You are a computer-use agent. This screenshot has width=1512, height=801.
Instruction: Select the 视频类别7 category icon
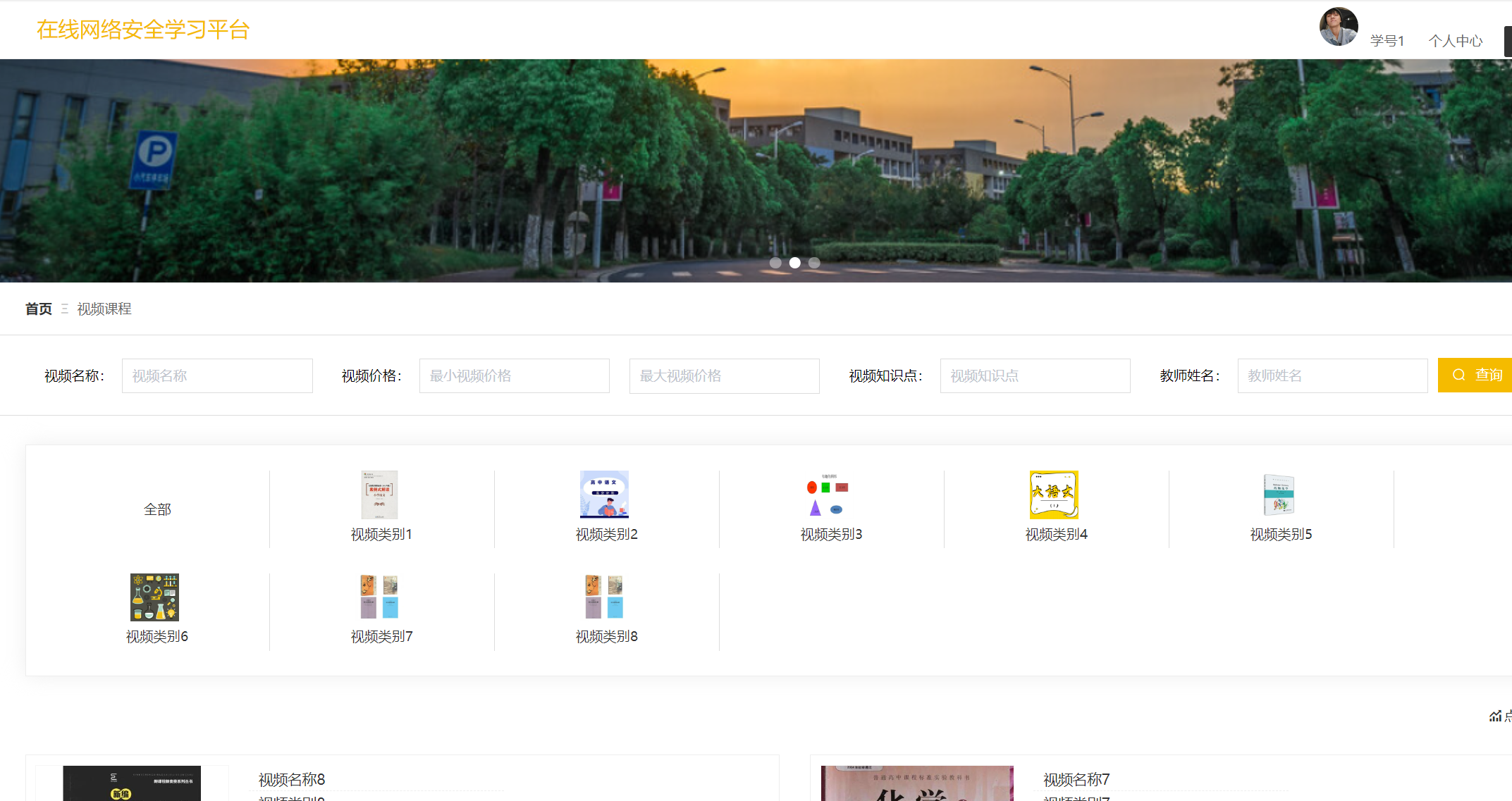(x=380, y=597)
